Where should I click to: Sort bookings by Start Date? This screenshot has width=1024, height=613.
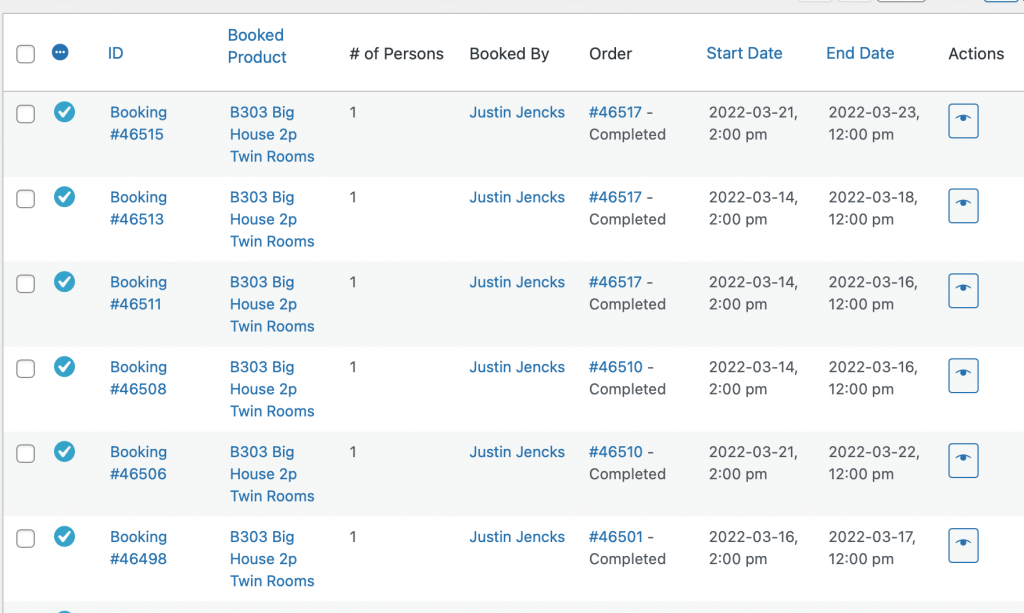pyautogui.click(x=744, y=53)
